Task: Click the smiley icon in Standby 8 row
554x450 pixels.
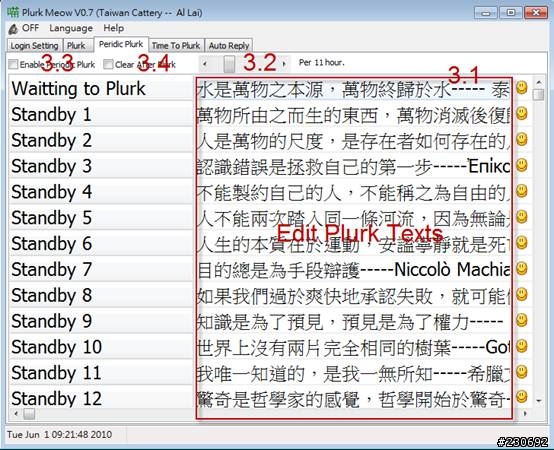Action: (521, 294)
